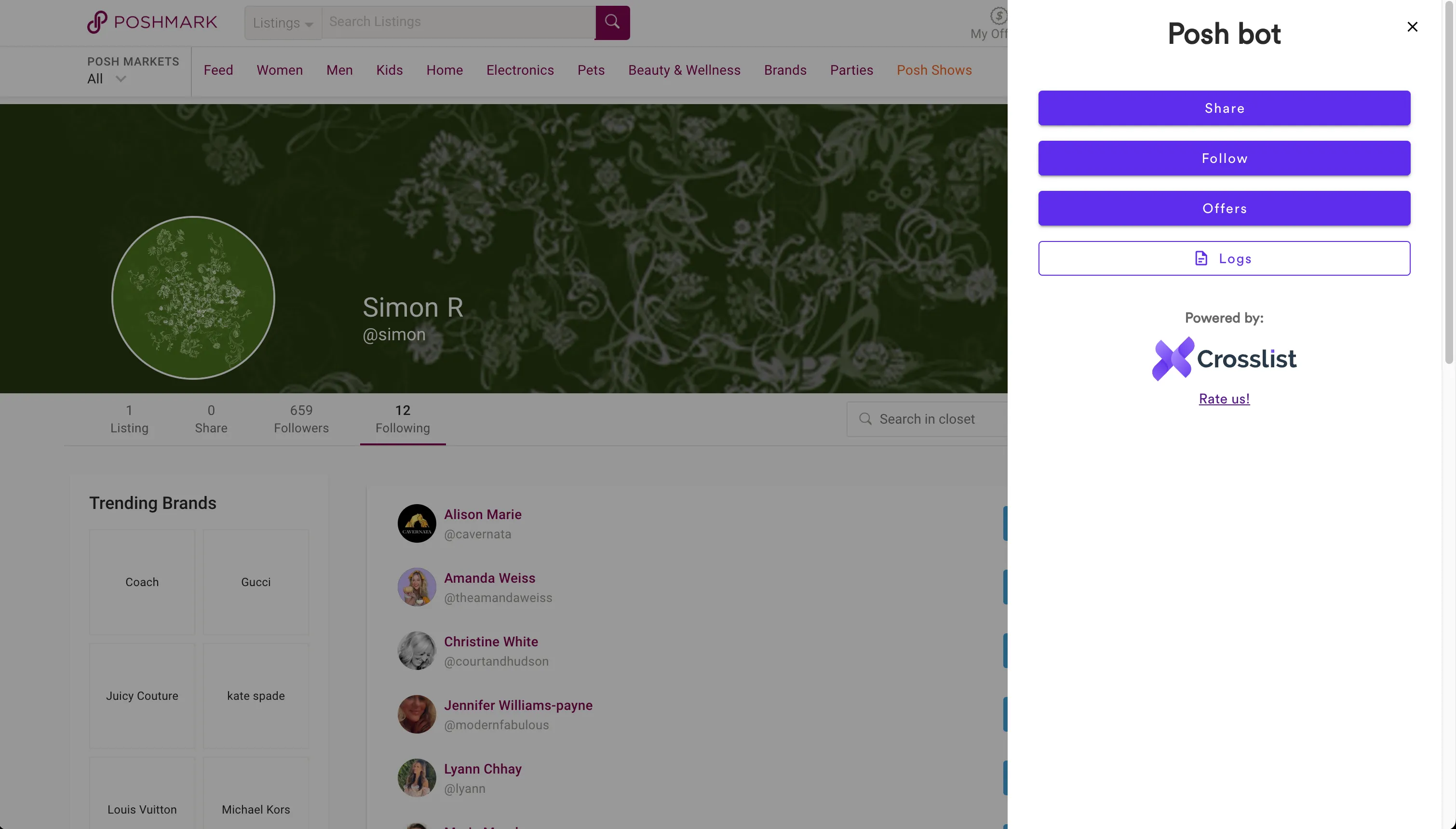
Task: Select the 12 Following tab
Action: click(403, 419)
